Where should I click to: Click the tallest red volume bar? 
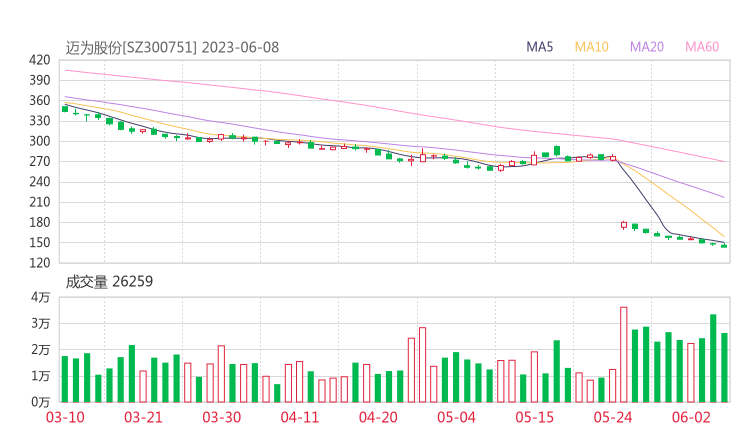tap(624, 353)
